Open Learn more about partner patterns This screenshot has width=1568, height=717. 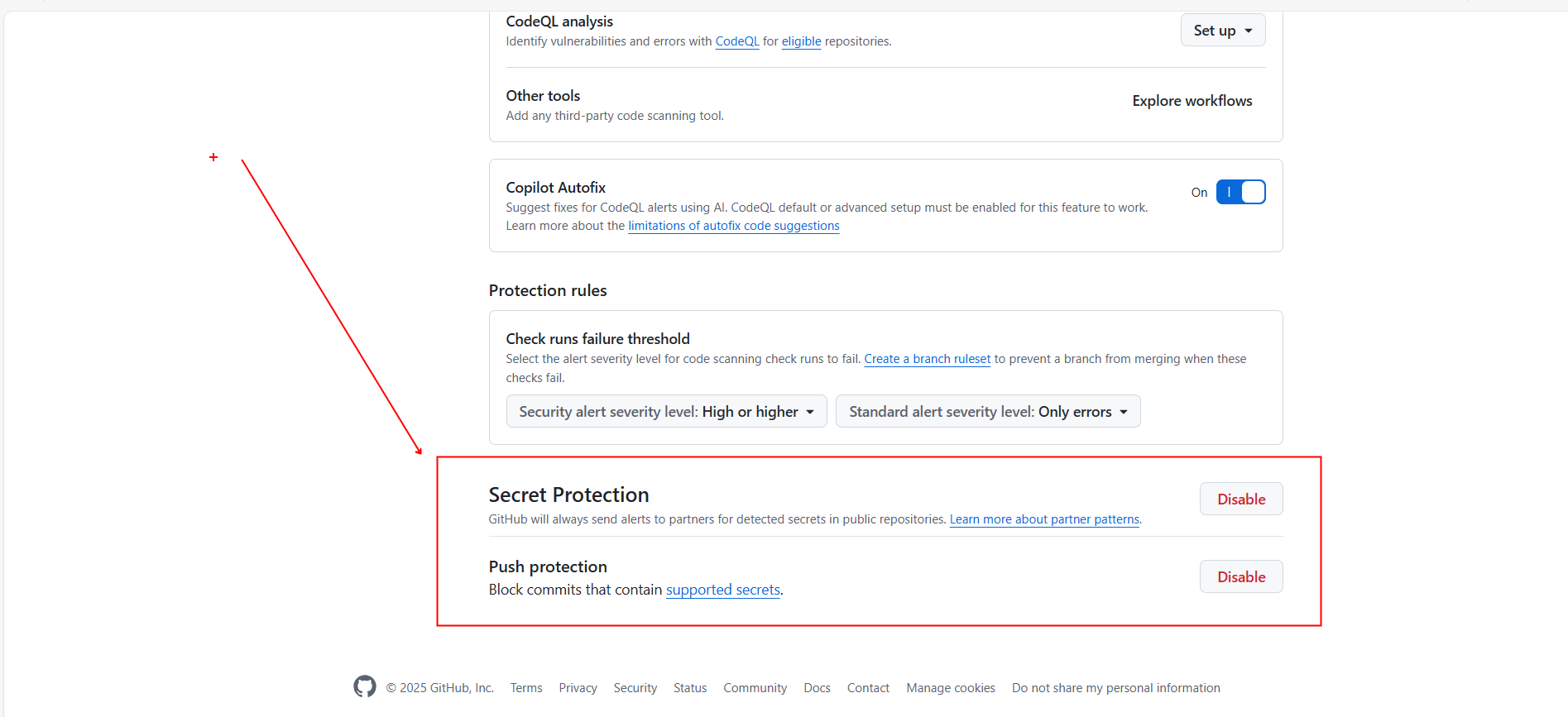pyautogui.click(x=1044, y=519)
